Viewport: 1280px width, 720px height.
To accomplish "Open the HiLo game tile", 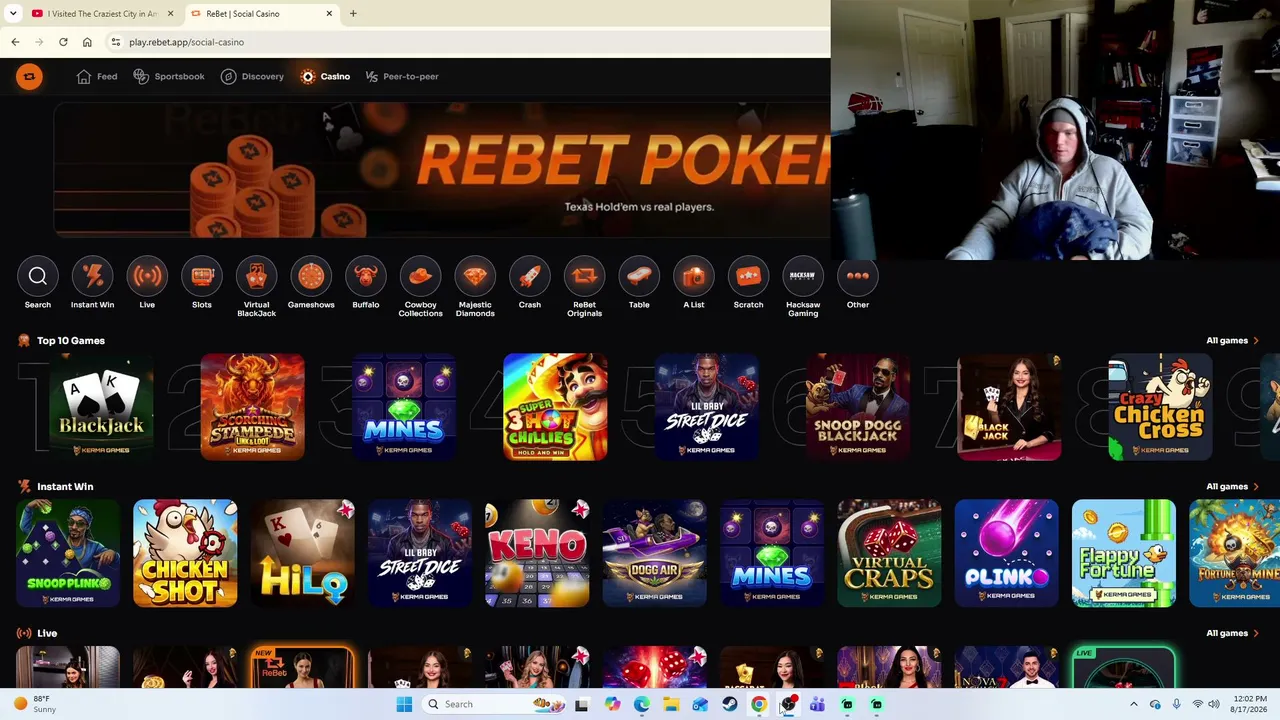I will (x=302, y=553).
